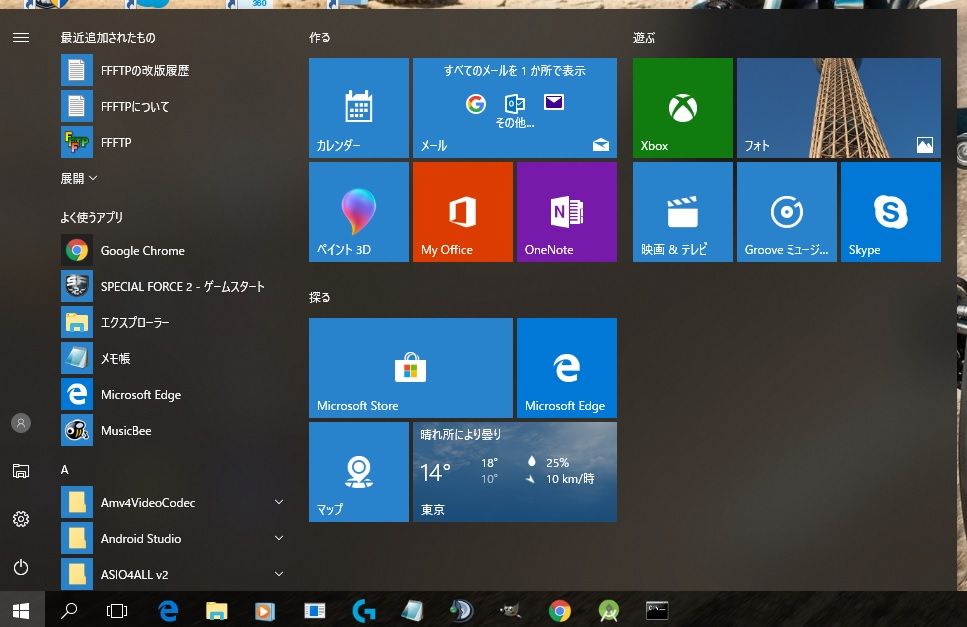
Task: Expand the 展開 recently added list
Action: pos(79,178)
